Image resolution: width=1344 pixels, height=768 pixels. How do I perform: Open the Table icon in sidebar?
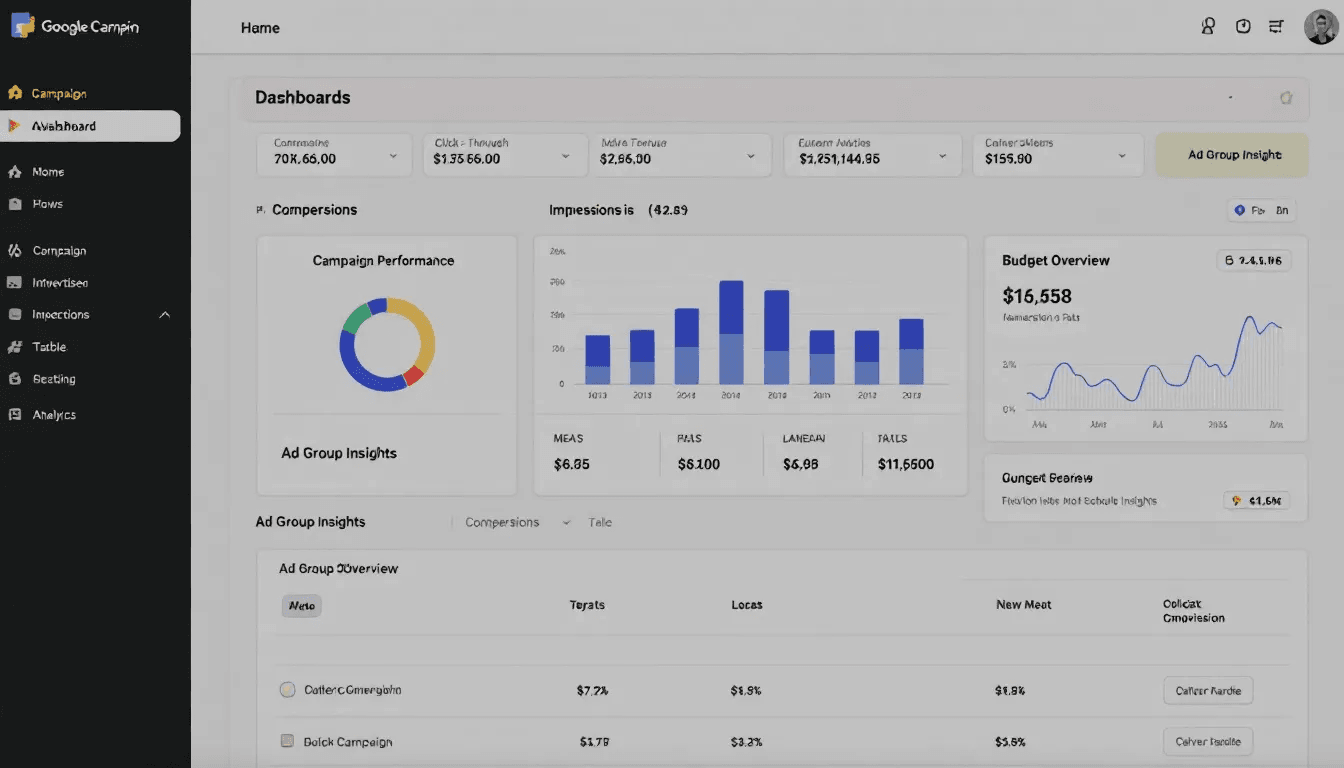point(15,347)
